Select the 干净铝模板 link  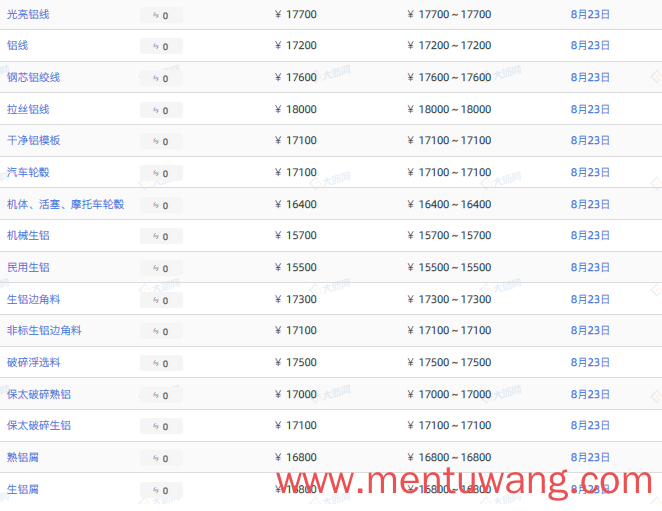point(33,140)
